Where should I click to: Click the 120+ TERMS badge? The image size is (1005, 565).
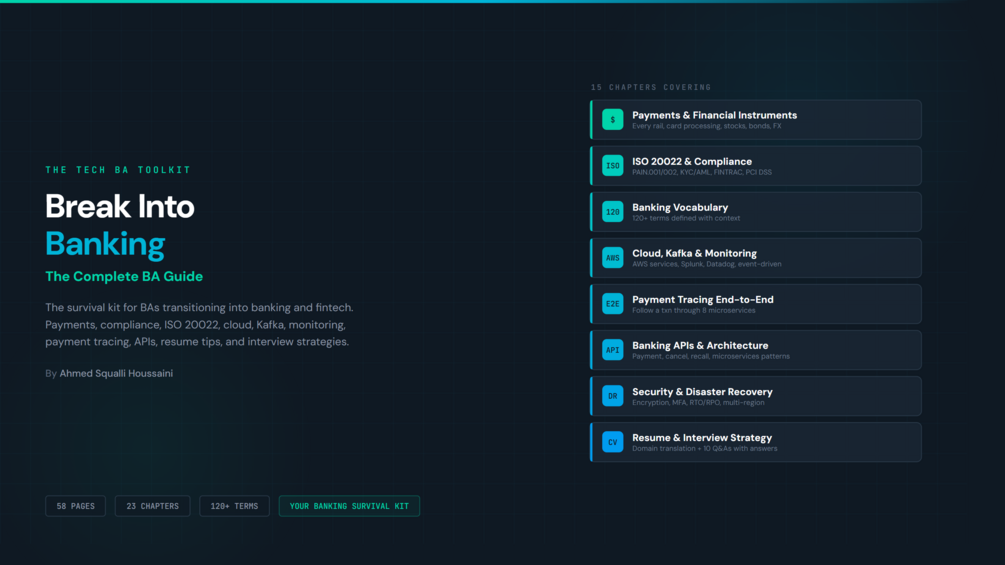click(x=235, y=506)
